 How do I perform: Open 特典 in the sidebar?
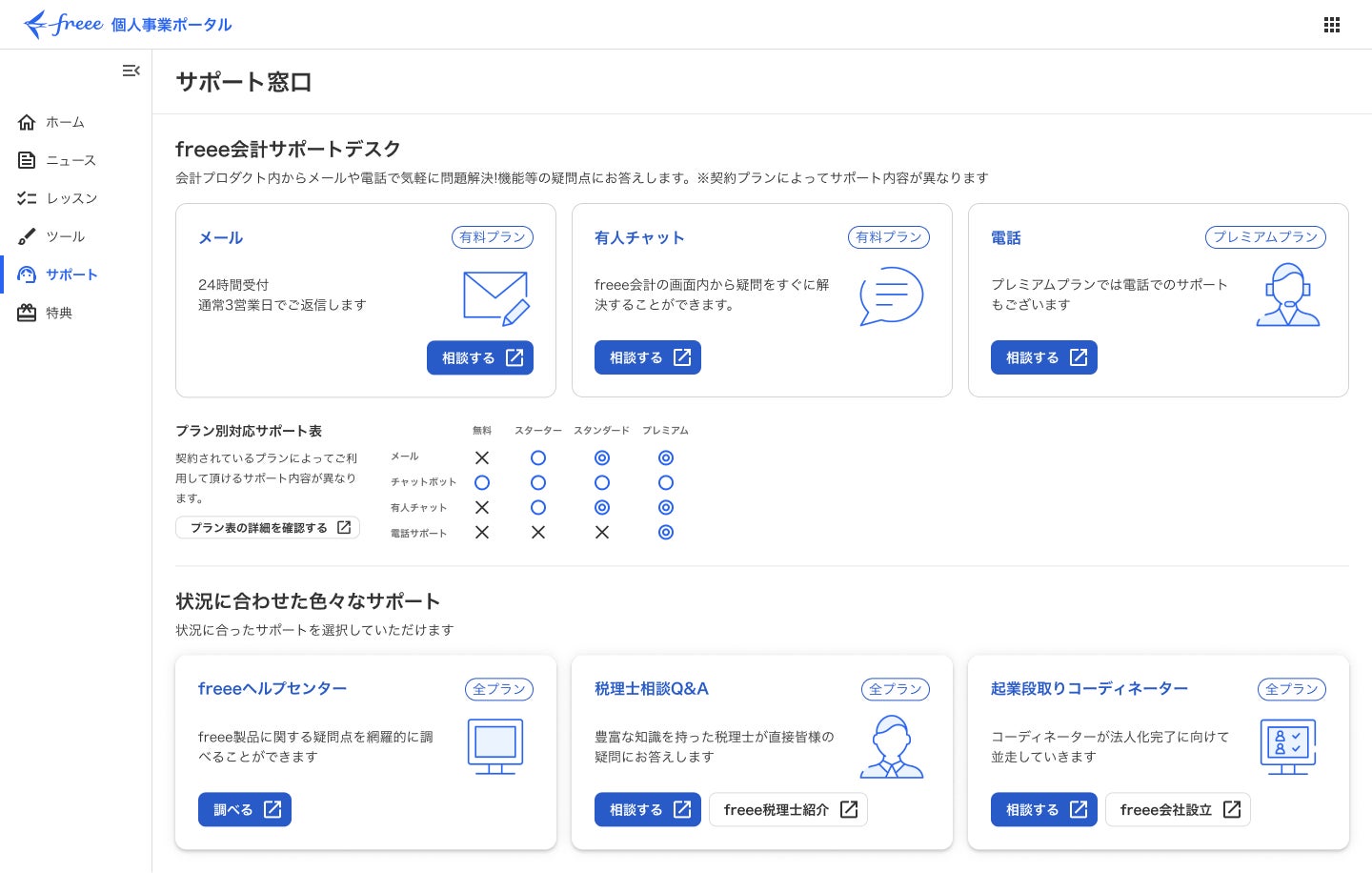click(x=76, y=313)
